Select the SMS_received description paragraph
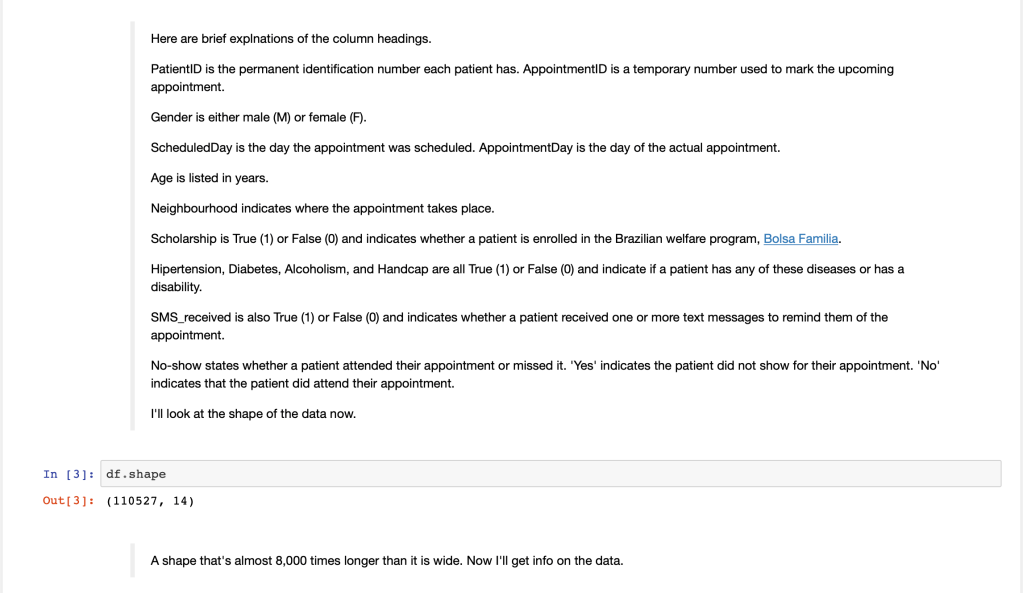Viewport: 1023px width, 593px height. point(518,326)
